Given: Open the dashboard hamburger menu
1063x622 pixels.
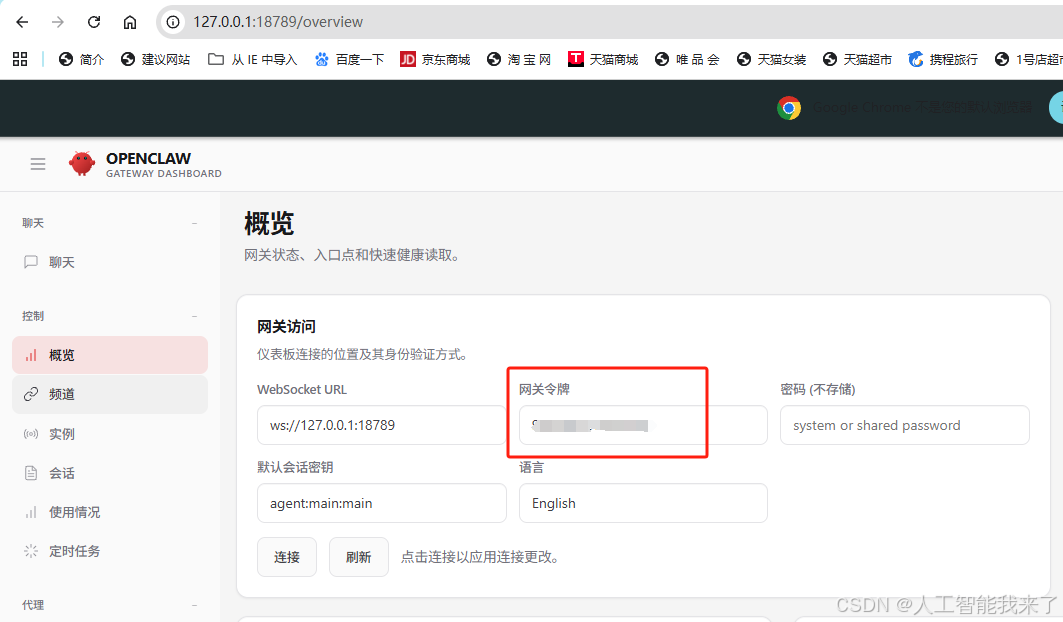Looking at the screenshot, I should pyautogui.click(x=37, y=163).
